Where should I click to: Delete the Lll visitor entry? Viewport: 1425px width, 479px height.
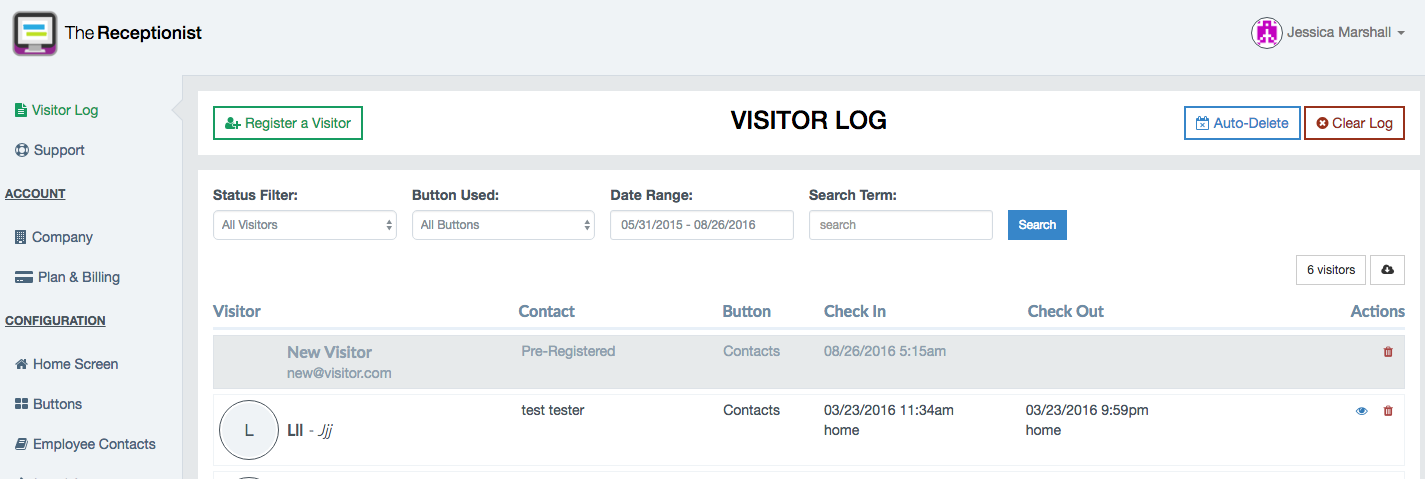click(1388, 411)
